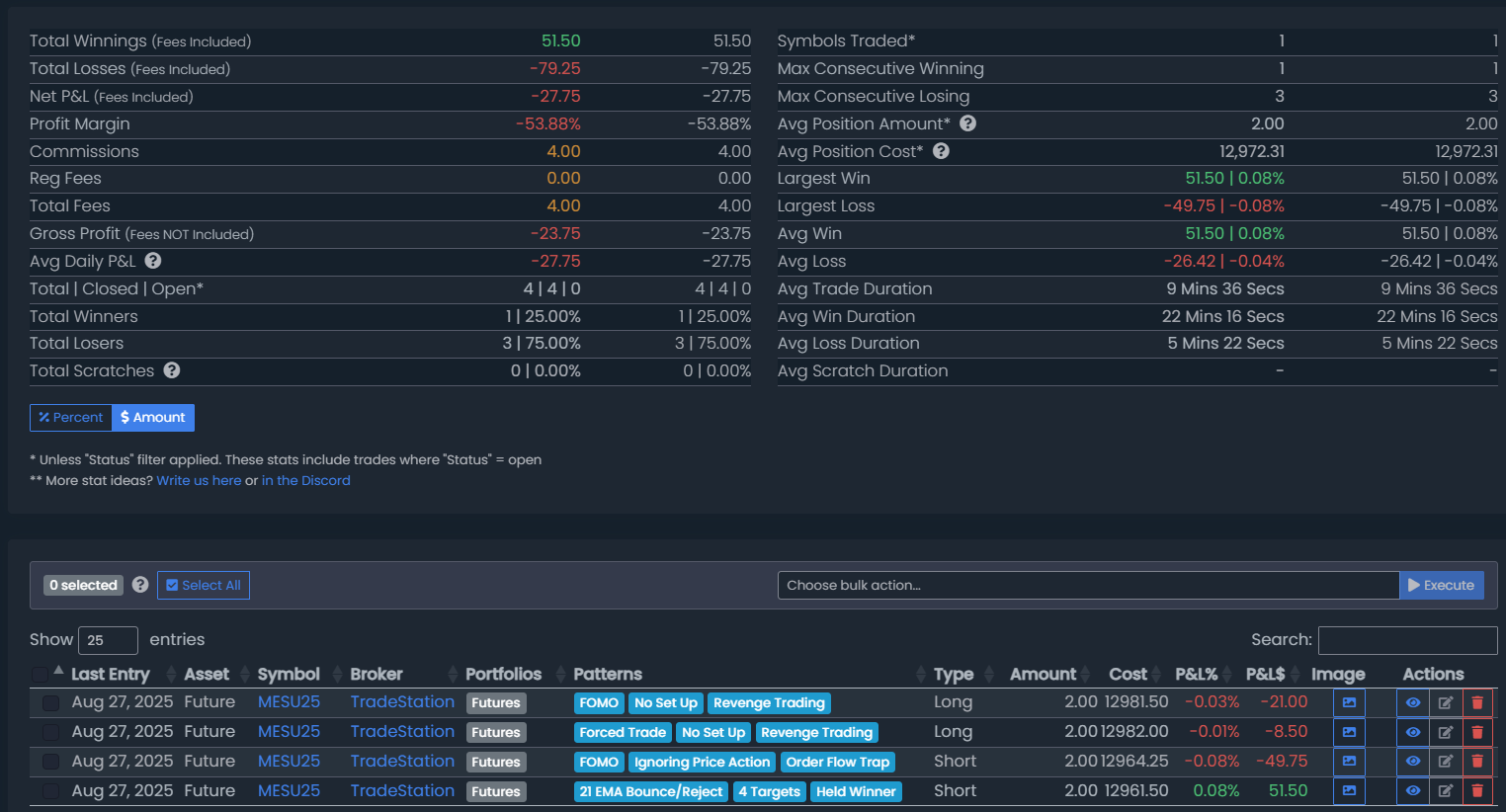Open the 'Write us here' link
1506x812 pixels.
(x=199, y=481)
